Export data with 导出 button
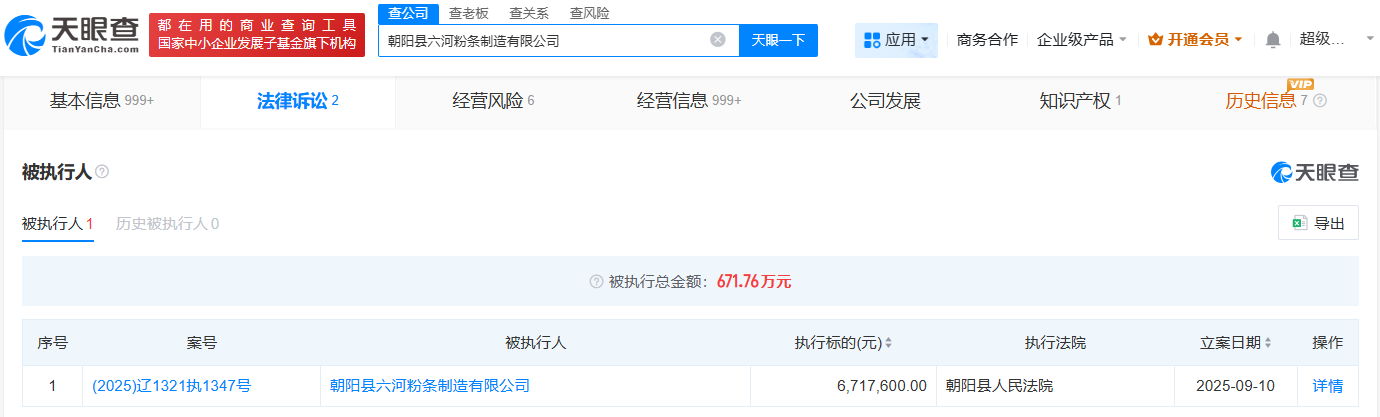Viewport: 1380px width, 417px height. (x=1318, y=223)
